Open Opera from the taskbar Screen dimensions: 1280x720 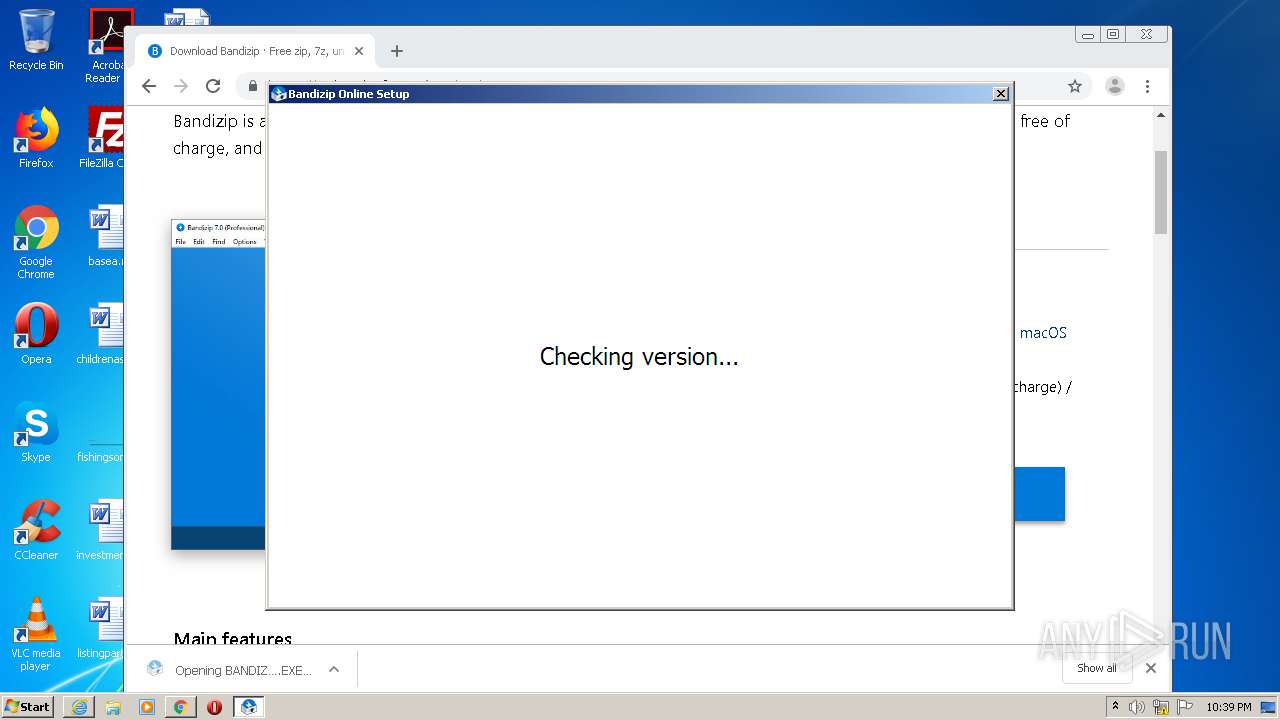214,707
